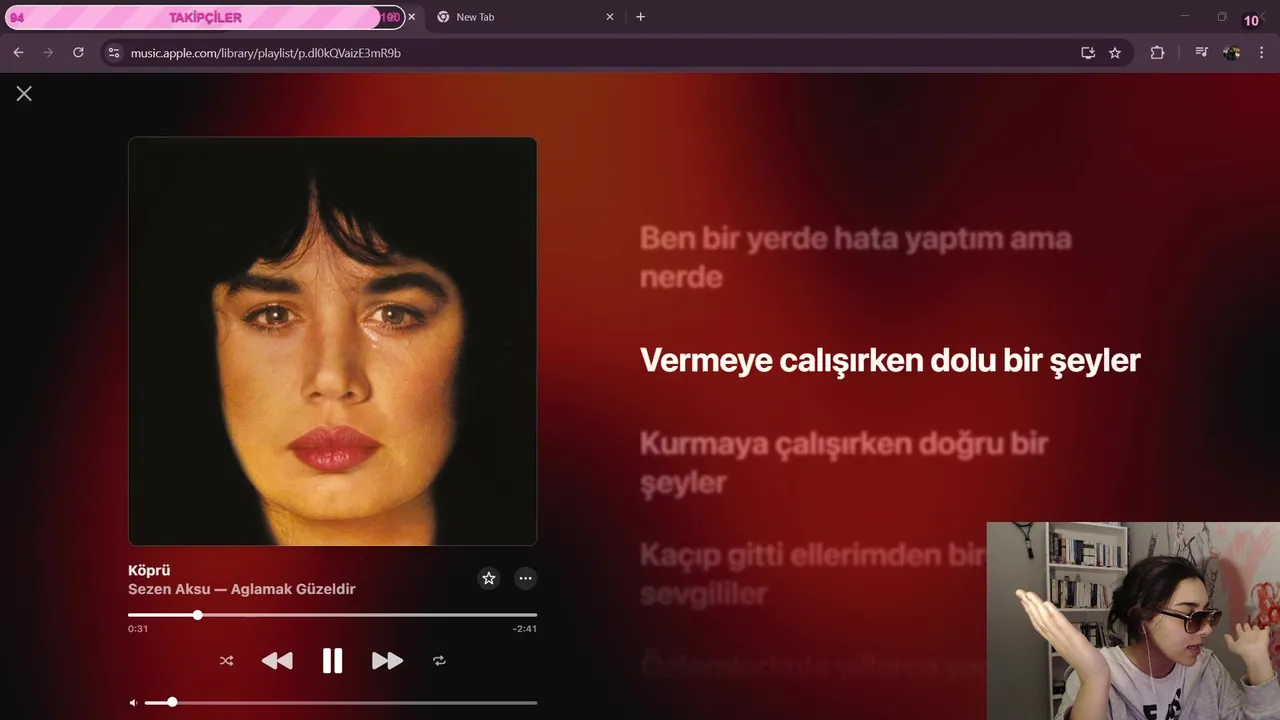Jump to lyric 'Kaçıp gitti ellerimden'
The height and width of the screenshot is (720, 1280).
point(813,573)
